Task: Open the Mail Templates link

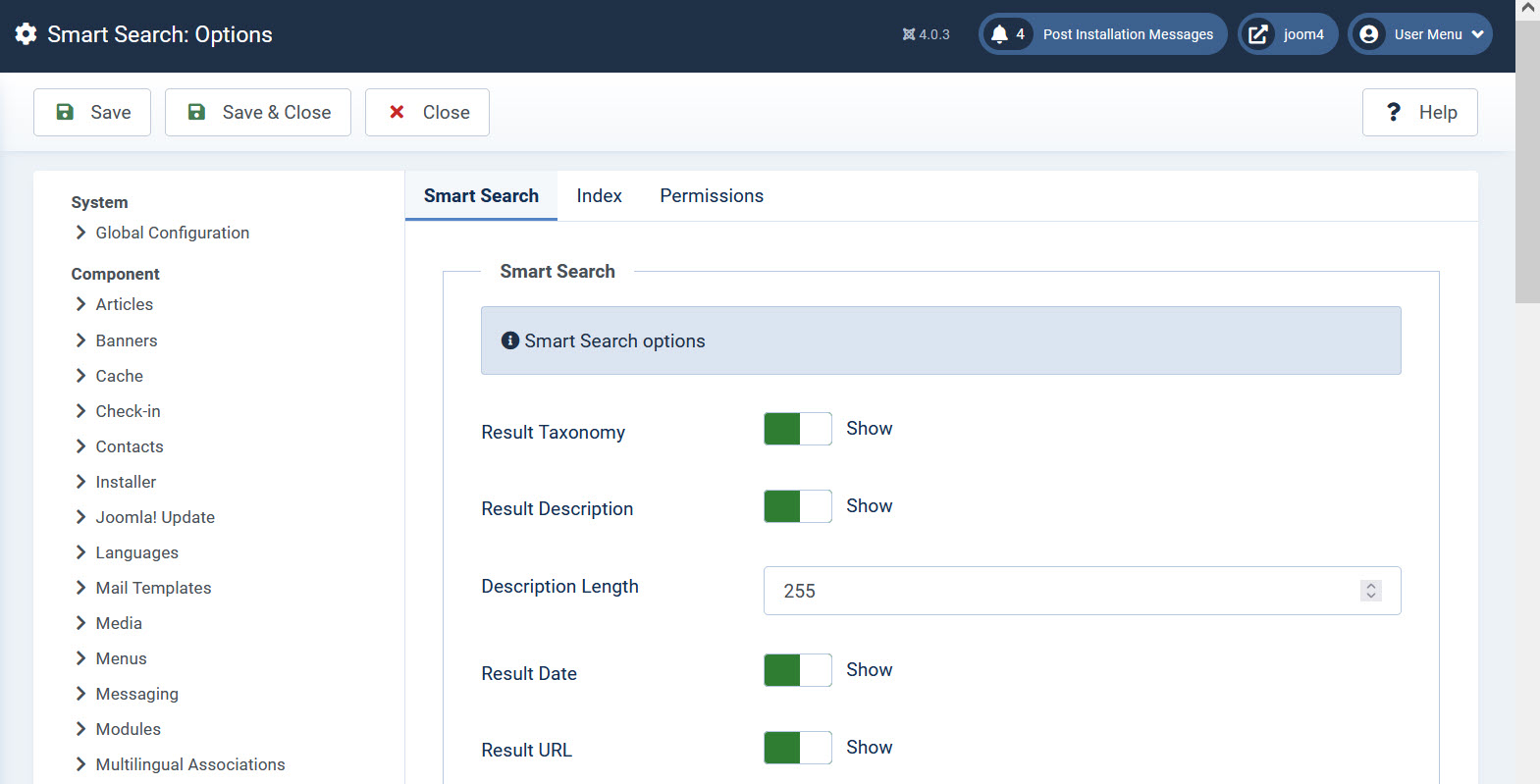Action: click(x=153, y=588)
